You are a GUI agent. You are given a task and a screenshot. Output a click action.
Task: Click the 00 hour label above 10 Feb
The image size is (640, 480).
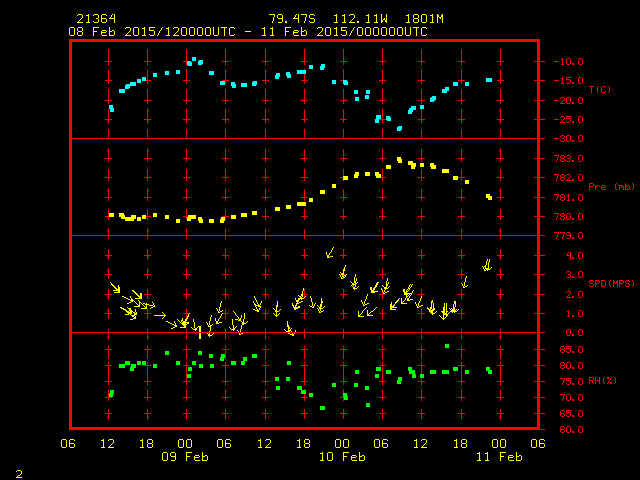tap(342, 444)
